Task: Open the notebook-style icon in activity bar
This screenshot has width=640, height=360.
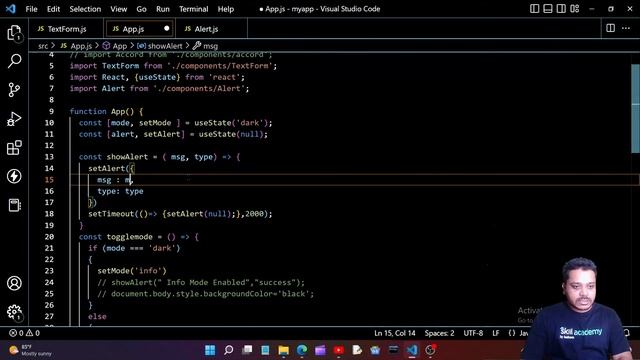Action: click(14, 205)
